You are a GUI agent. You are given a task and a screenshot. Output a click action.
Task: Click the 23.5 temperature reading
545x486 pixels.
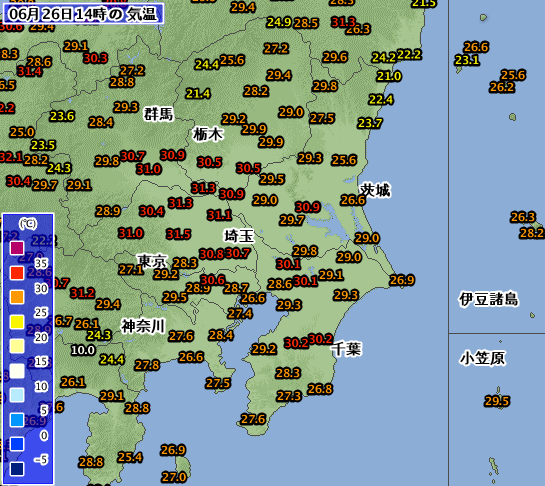point(43,145)
